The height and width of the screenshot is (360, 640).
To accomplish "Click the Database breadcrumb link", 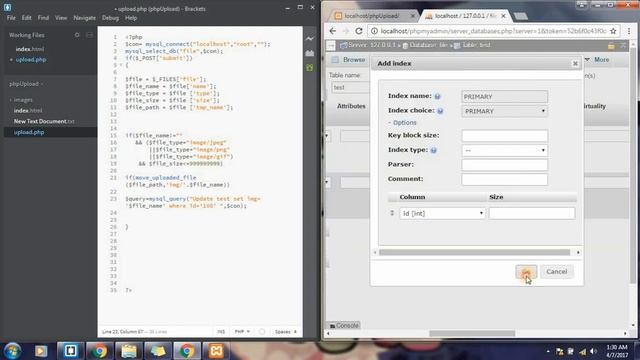I will [425, 45].
